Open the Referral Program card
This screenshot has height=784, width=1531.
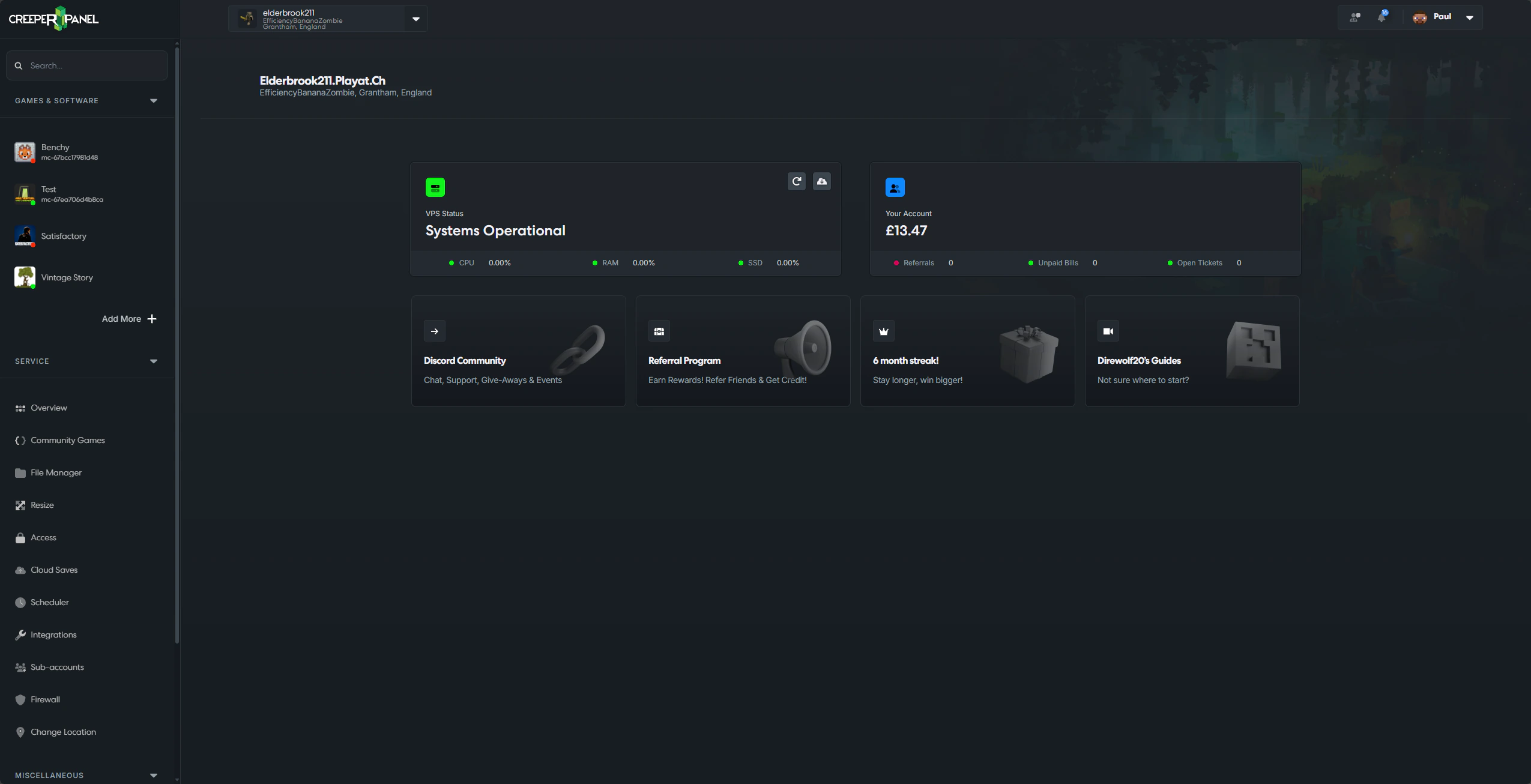point(743,351)
